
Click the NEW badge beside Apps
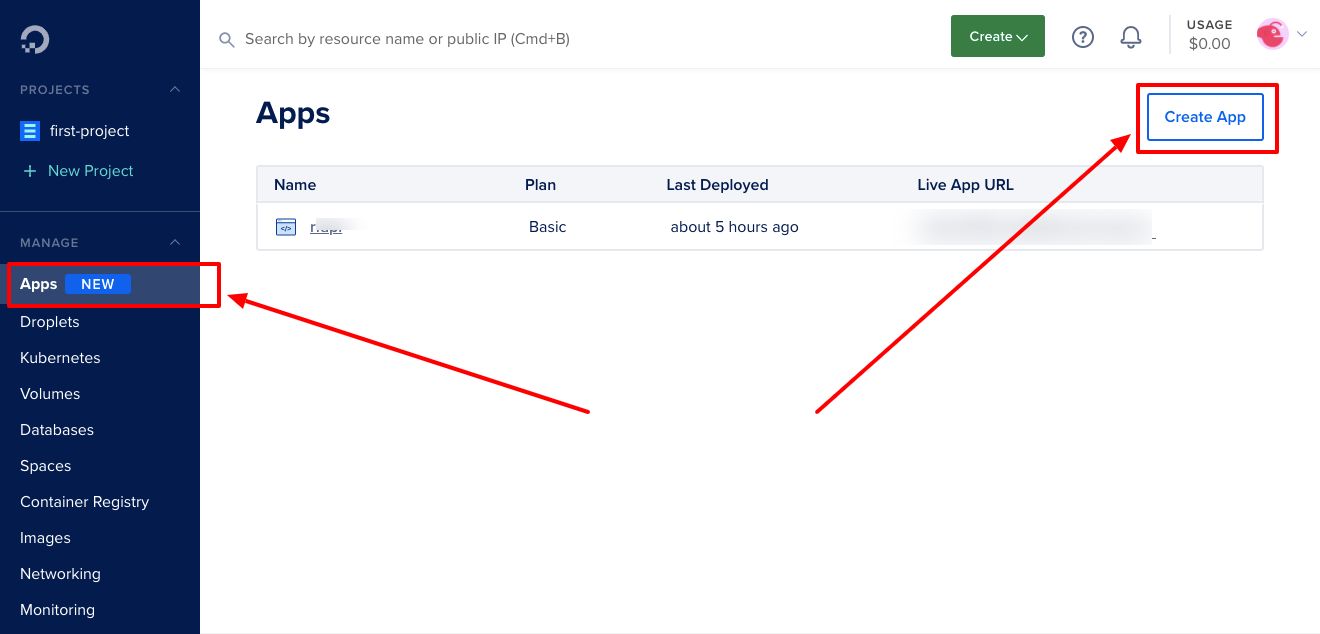pyautogui.click(x=98, y=284)
